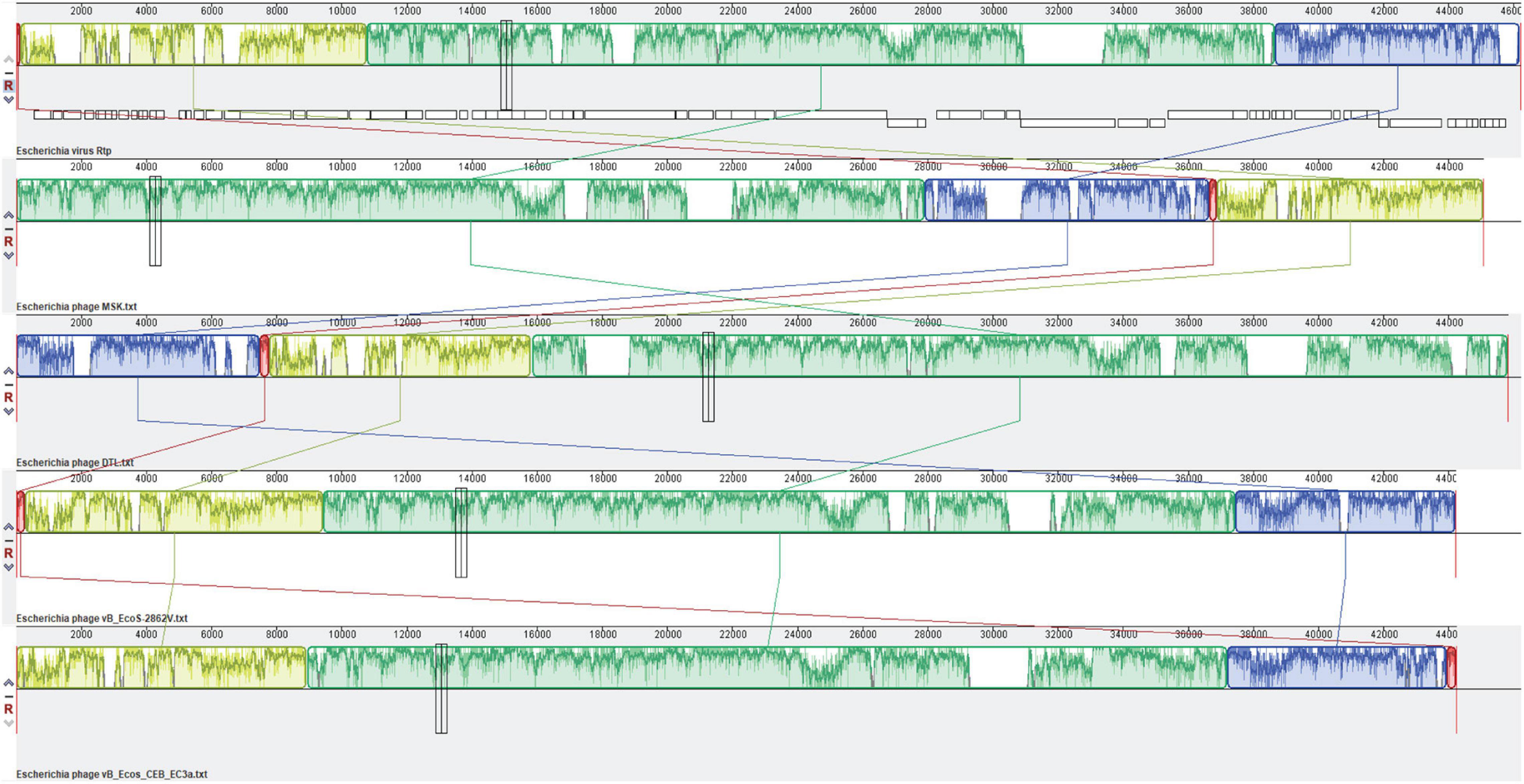Hide the Escherichia virus Rtp genome with the minus button
This screenshot has height=784, width=1524.
(x=8, y=73)
